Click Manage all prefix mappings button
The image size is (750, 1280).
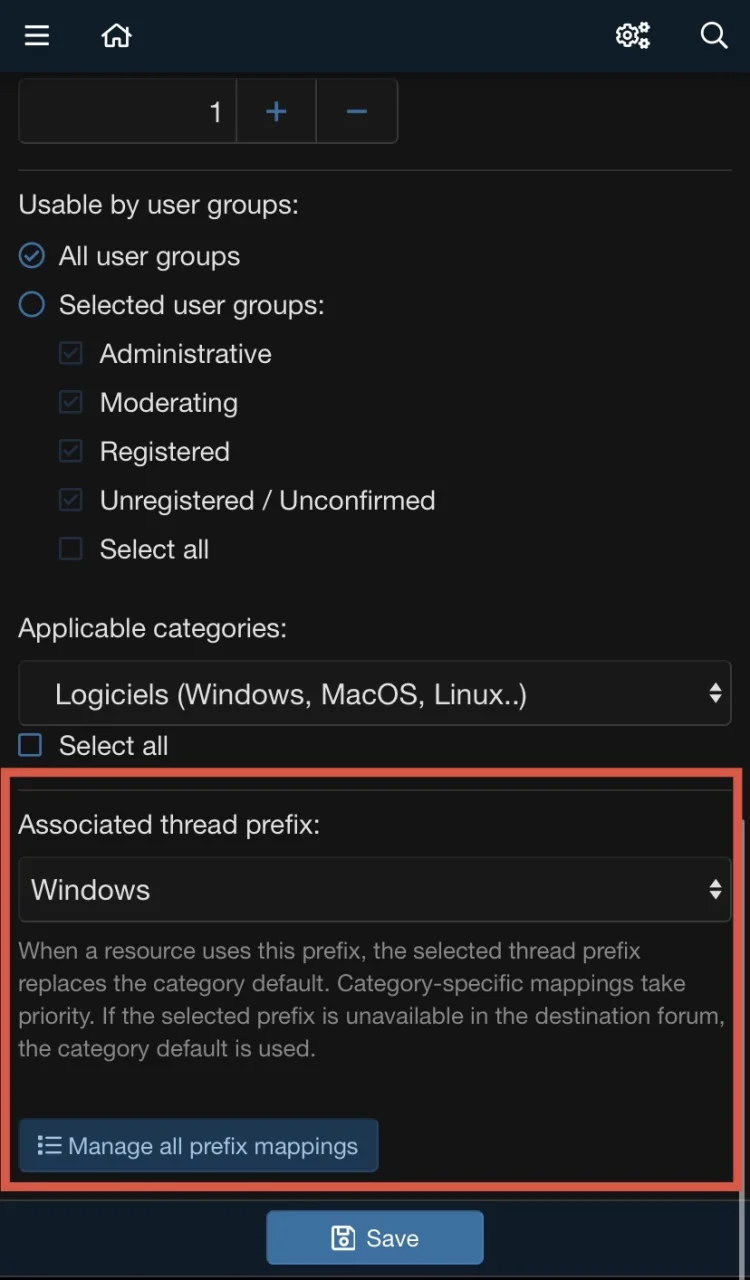[x=198, y=1145]
